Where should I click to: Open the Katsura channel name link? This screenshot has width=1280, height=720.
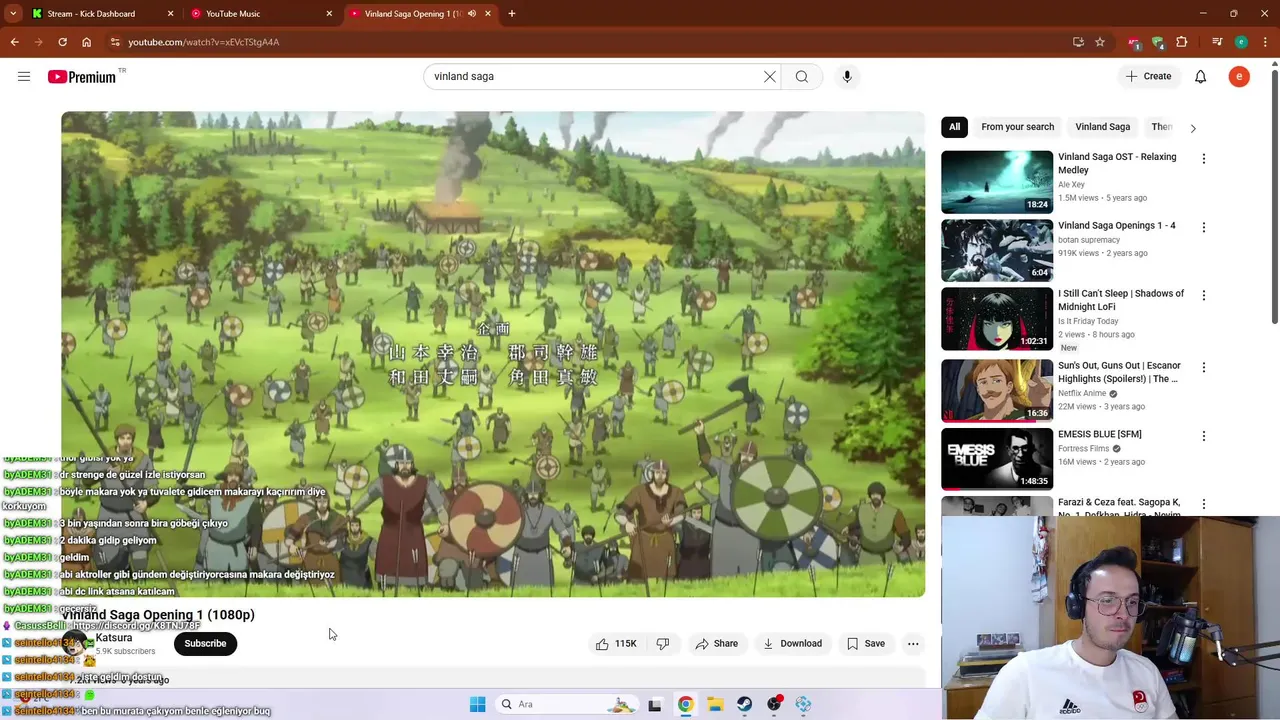(x=114, y=638)
